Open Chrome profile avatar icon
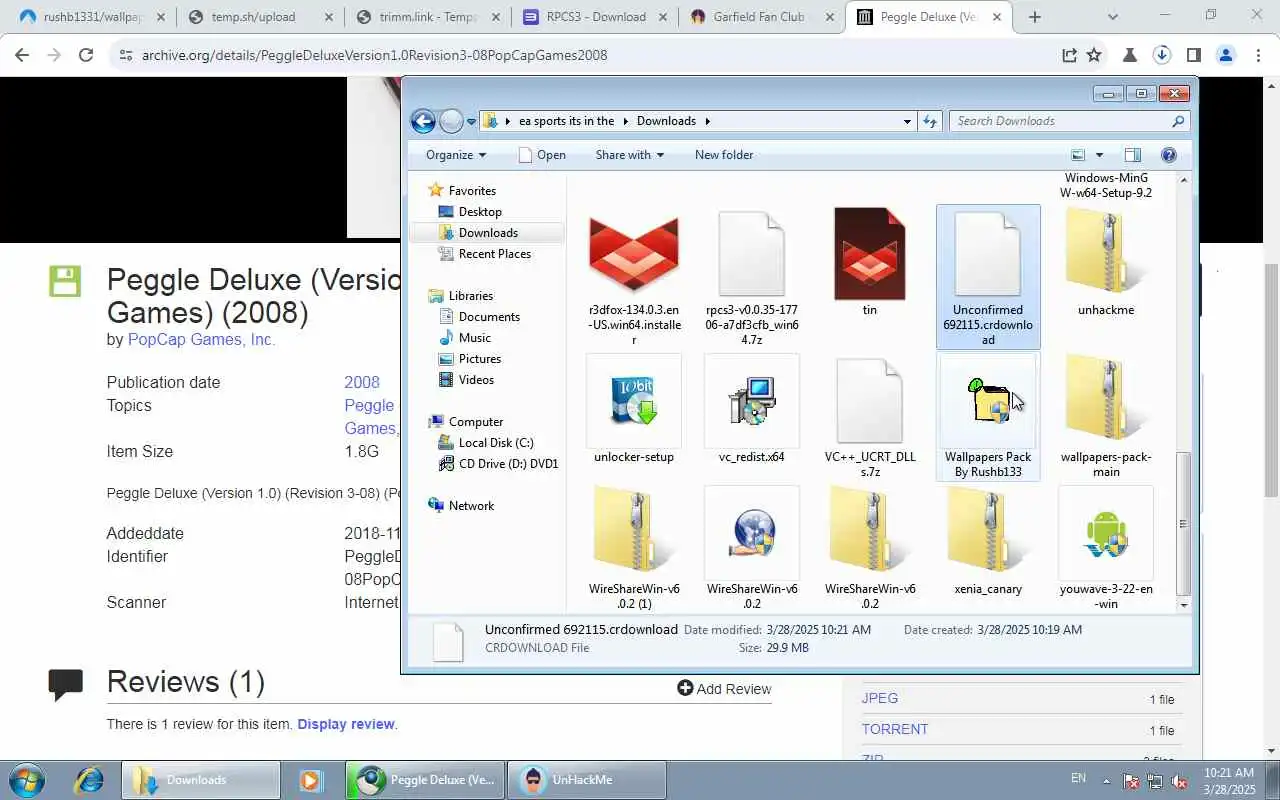 1226,55
